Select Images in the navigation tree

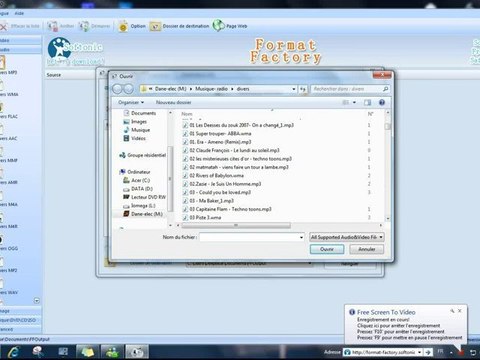[x=139, y=122]
